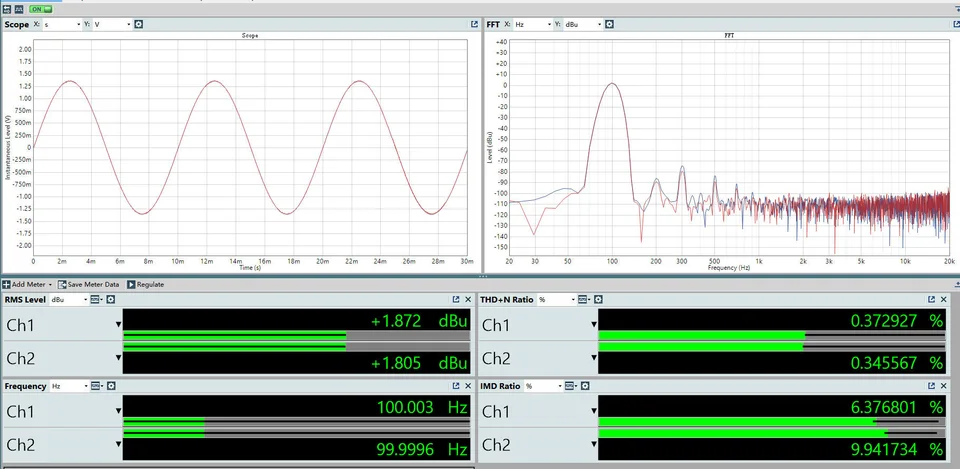This screenshot has width=960, height=469.
Task: Pop out the RMS Level meter
Action: [456, 299]
